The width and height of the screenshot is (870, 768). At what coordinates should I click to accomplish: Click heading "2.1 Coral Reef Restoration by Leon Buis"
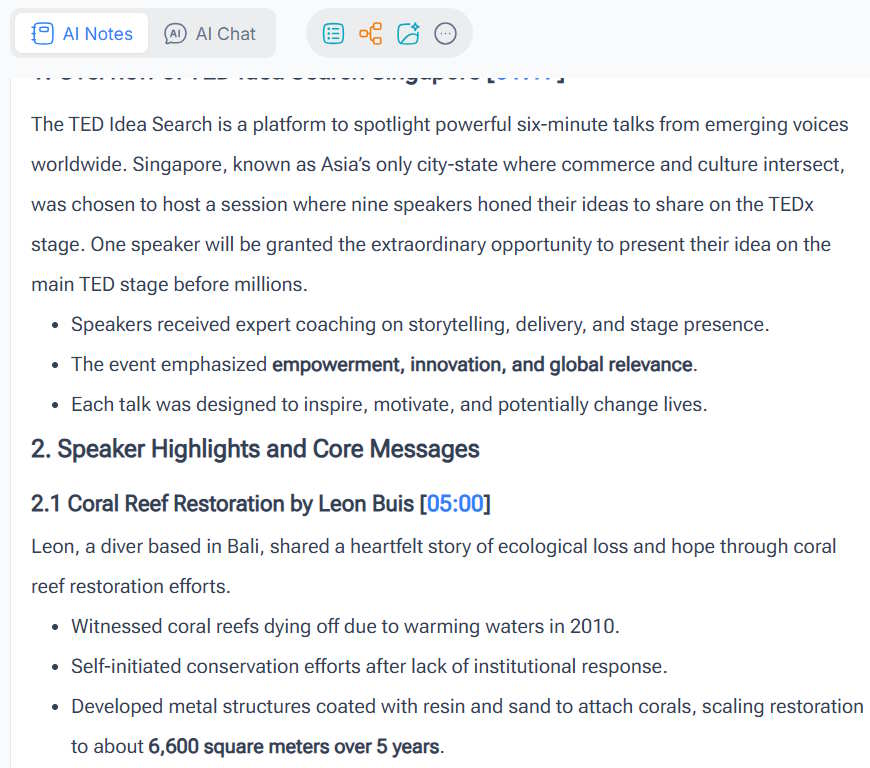pos(222,504)
